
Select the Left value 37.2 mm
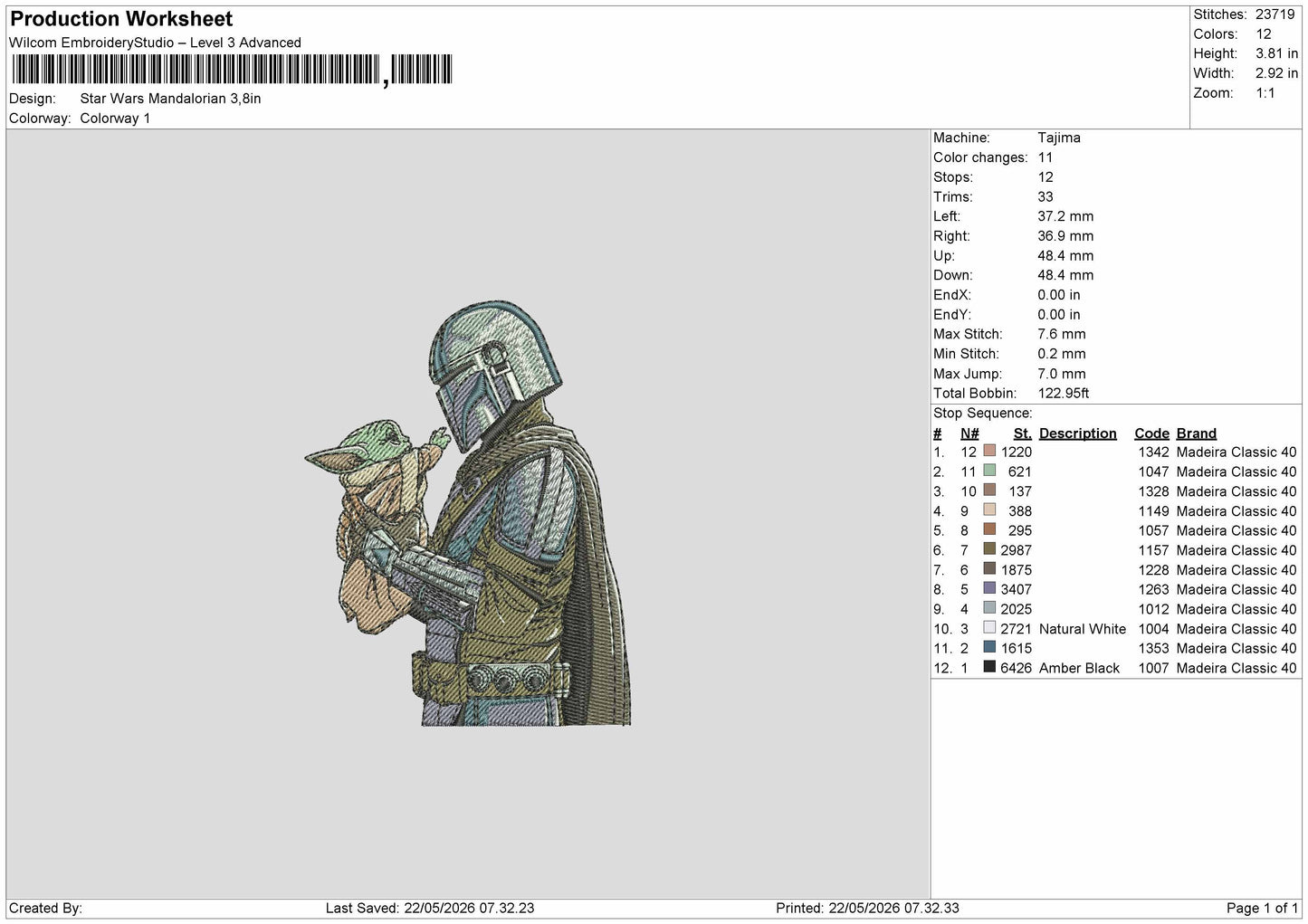[1065, 216]
